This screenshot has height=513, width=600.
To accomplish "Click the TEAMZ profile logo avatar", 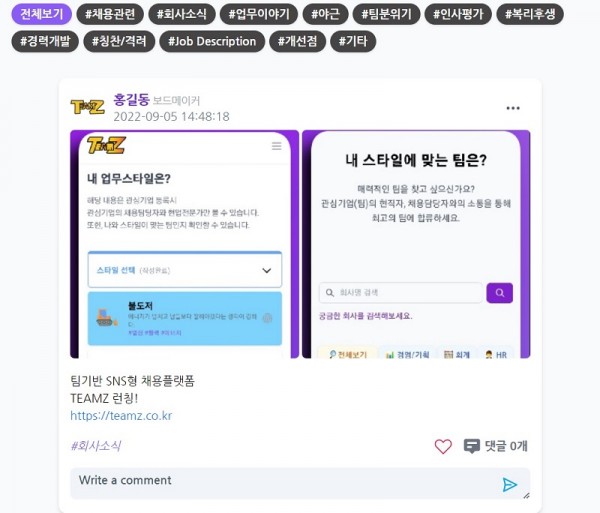I will 88,107.
